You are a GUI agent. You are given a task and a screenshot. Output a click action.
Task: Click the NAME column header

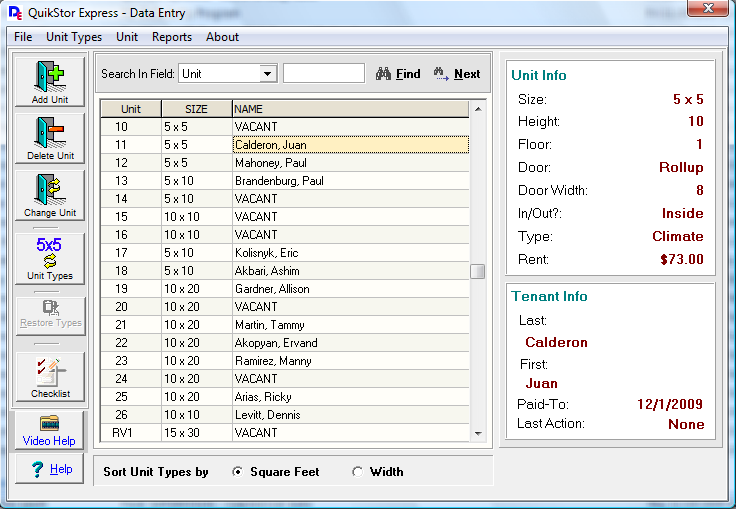[351, 109]
